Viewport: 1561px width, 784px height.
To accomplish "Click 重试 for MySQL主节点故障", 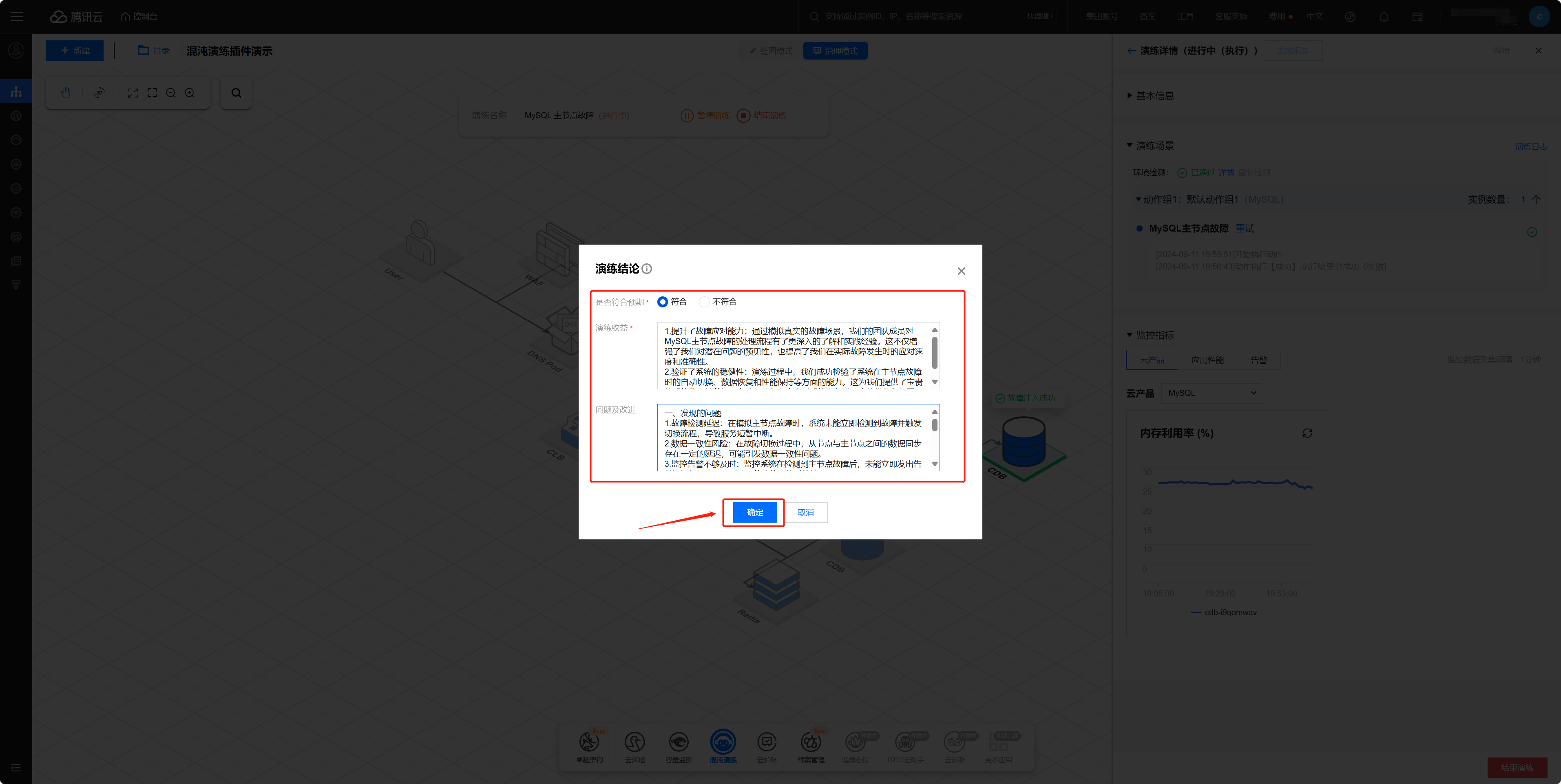I will click(1245, 228).
